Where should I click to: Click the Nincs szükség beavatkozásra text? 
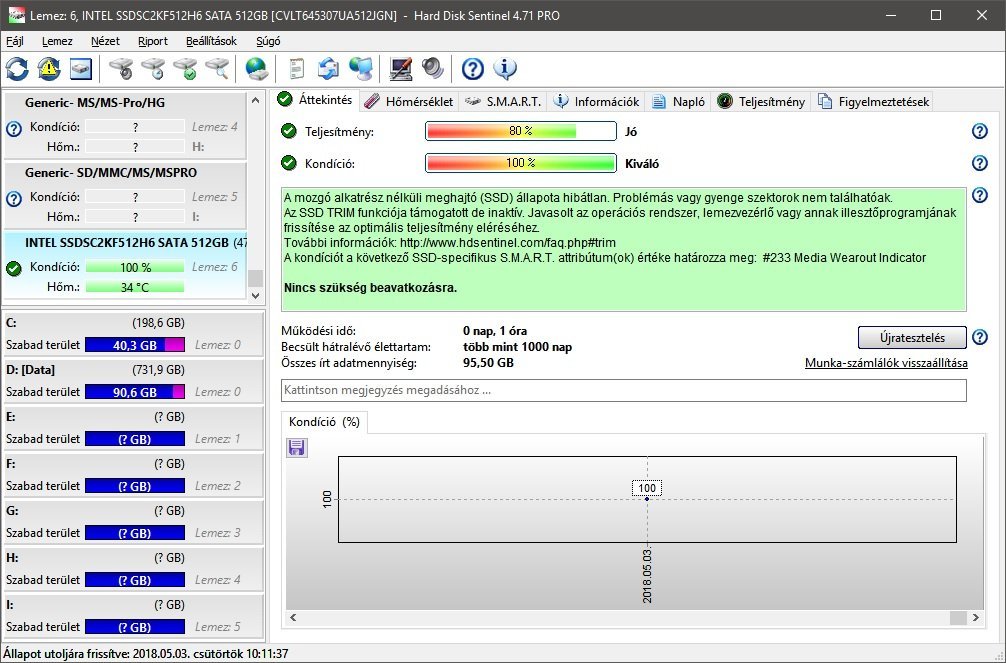click(x=370, y=288)
